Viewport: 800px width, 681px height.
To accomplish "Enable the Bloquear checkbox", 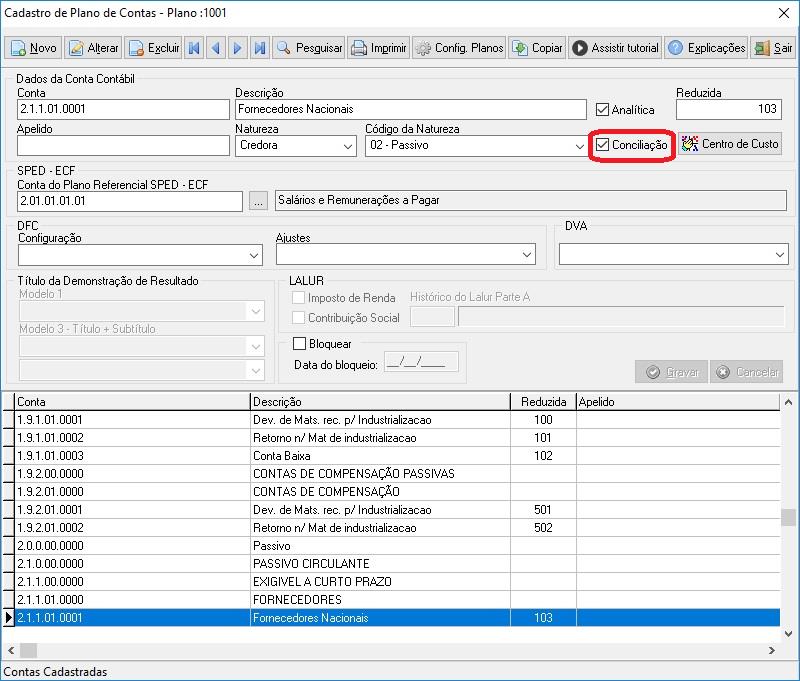I will 299,344.
